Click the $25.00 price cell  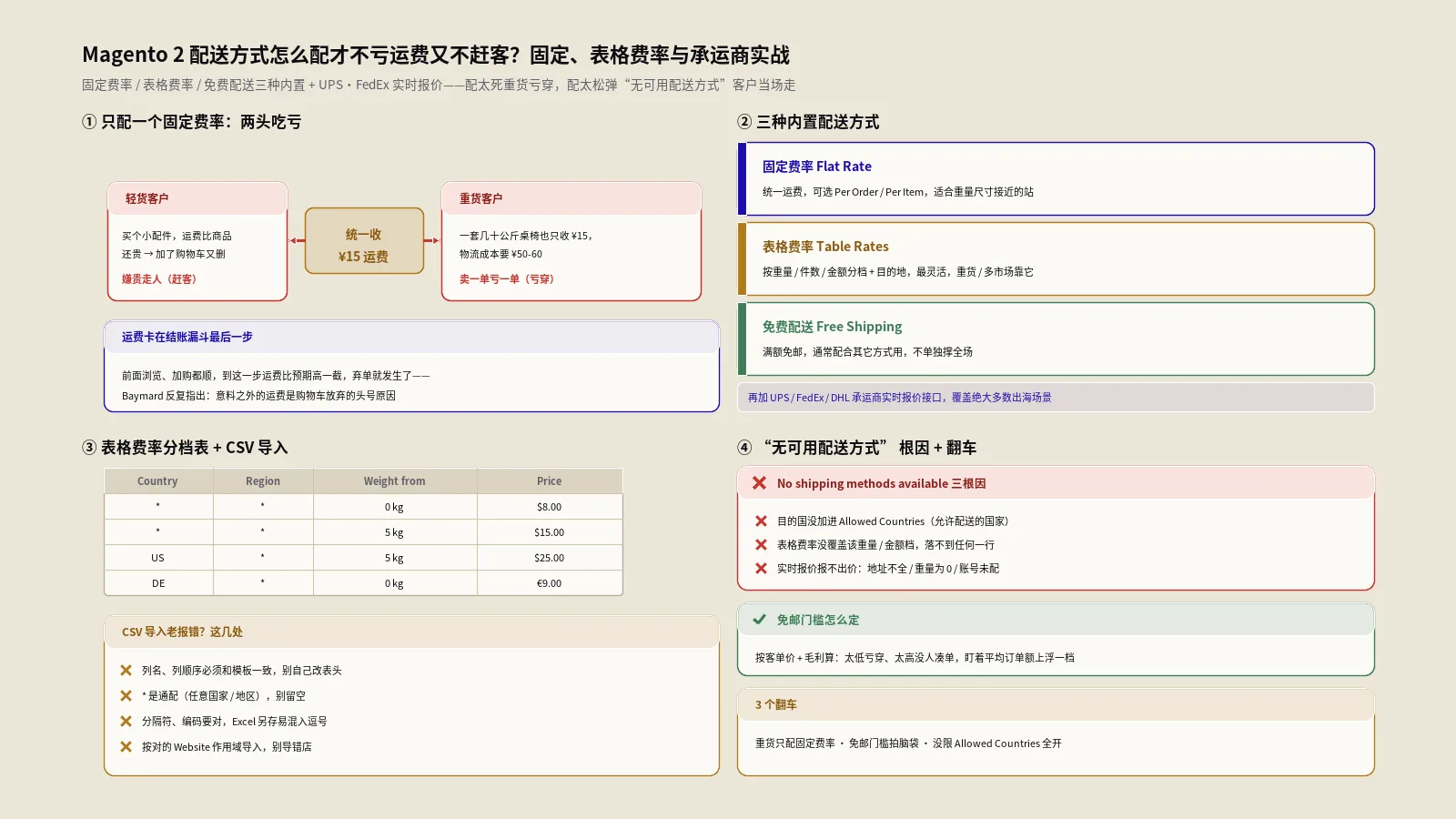[x=549, y=558]
